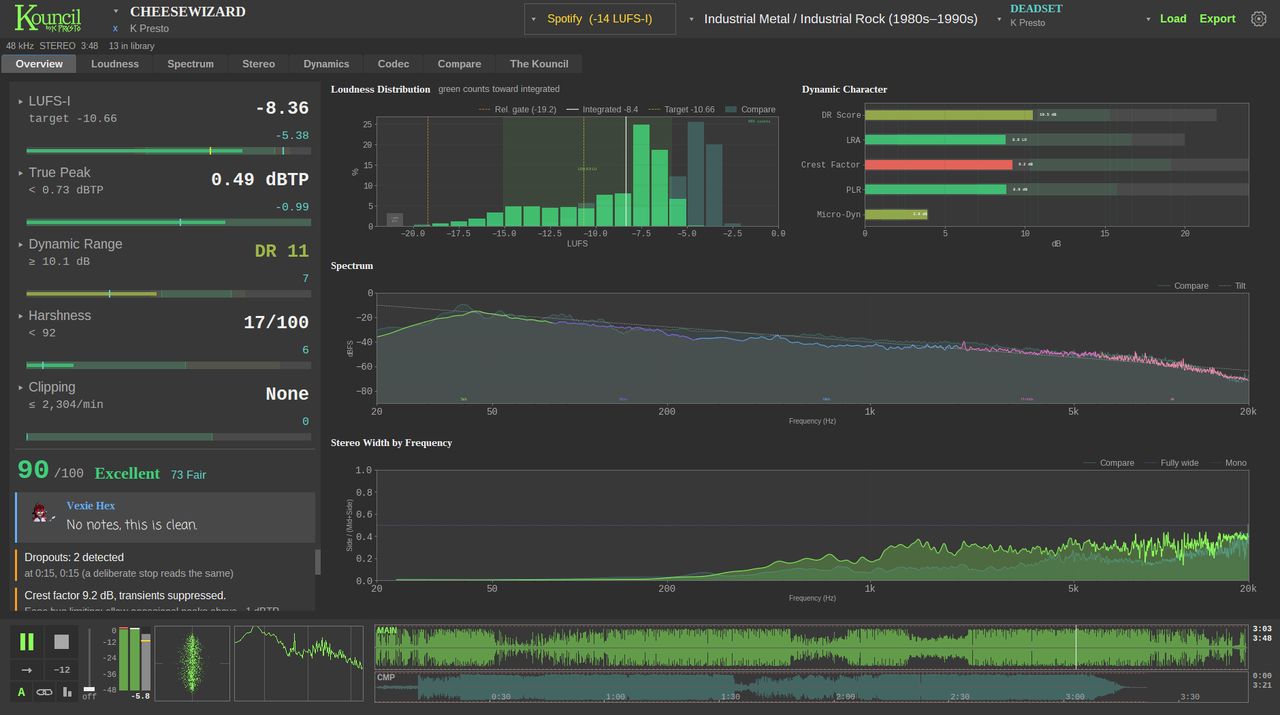
Task: Open the Industrial Metal genre dropdown
Action: 834,19
